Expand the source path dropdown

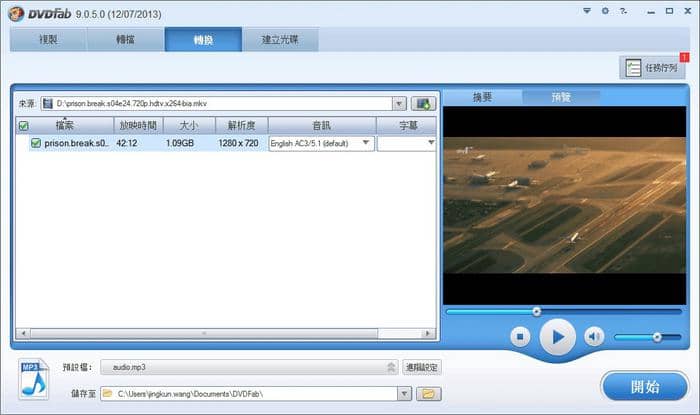coord(399,104)
